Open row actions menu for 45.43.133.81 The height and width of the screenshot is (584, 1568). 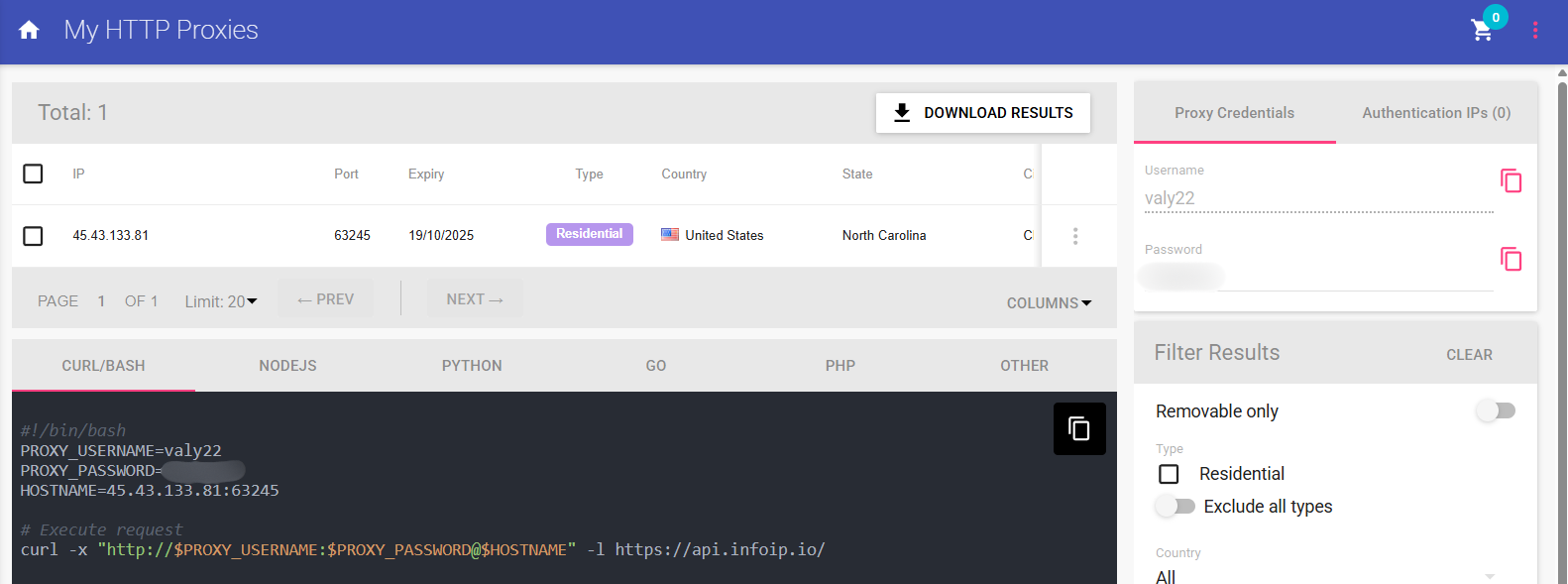coord(1075,236)
